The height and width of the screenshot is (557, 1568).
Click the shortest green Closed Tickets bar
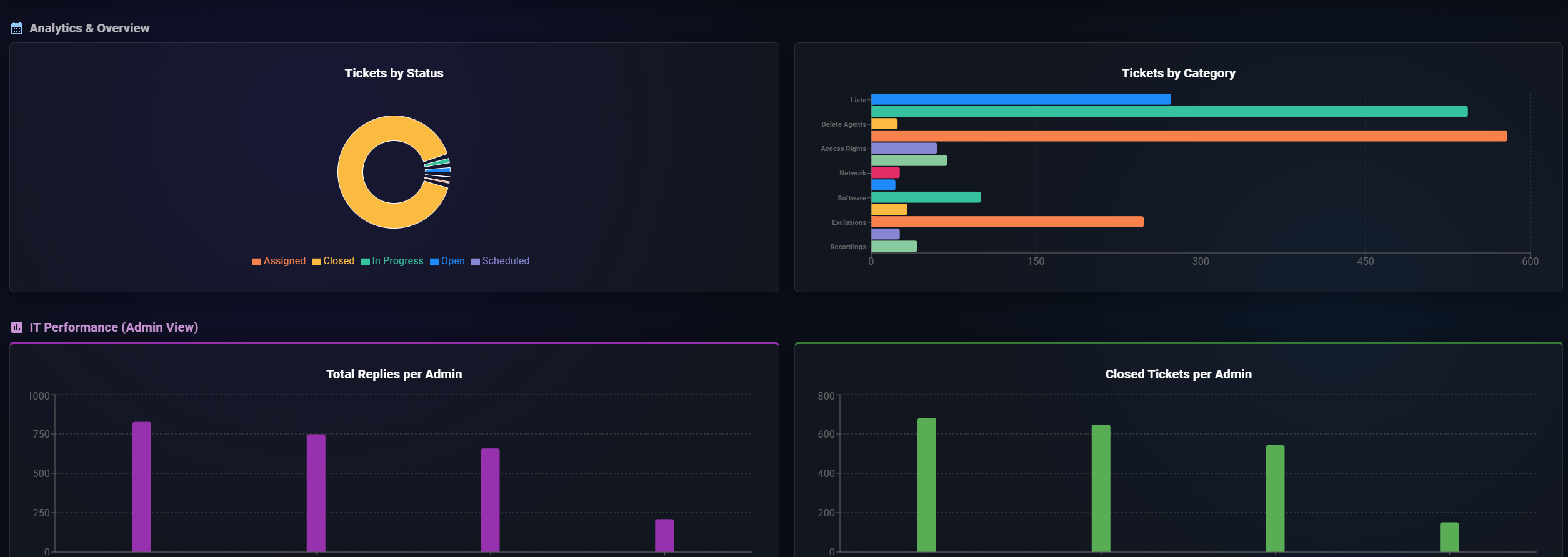[x=1449, y=537]
